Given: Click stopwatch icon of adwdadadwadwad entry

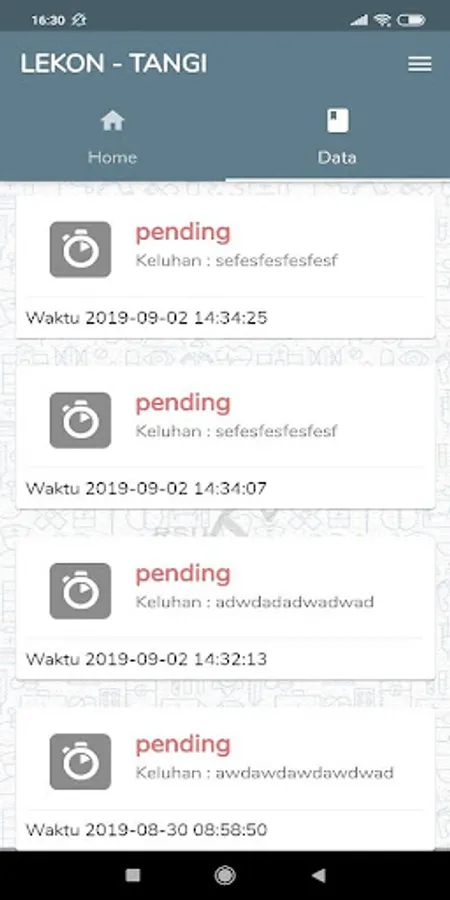Looking at the screenshot, I should pyautogui.click(x=80, y=591).
